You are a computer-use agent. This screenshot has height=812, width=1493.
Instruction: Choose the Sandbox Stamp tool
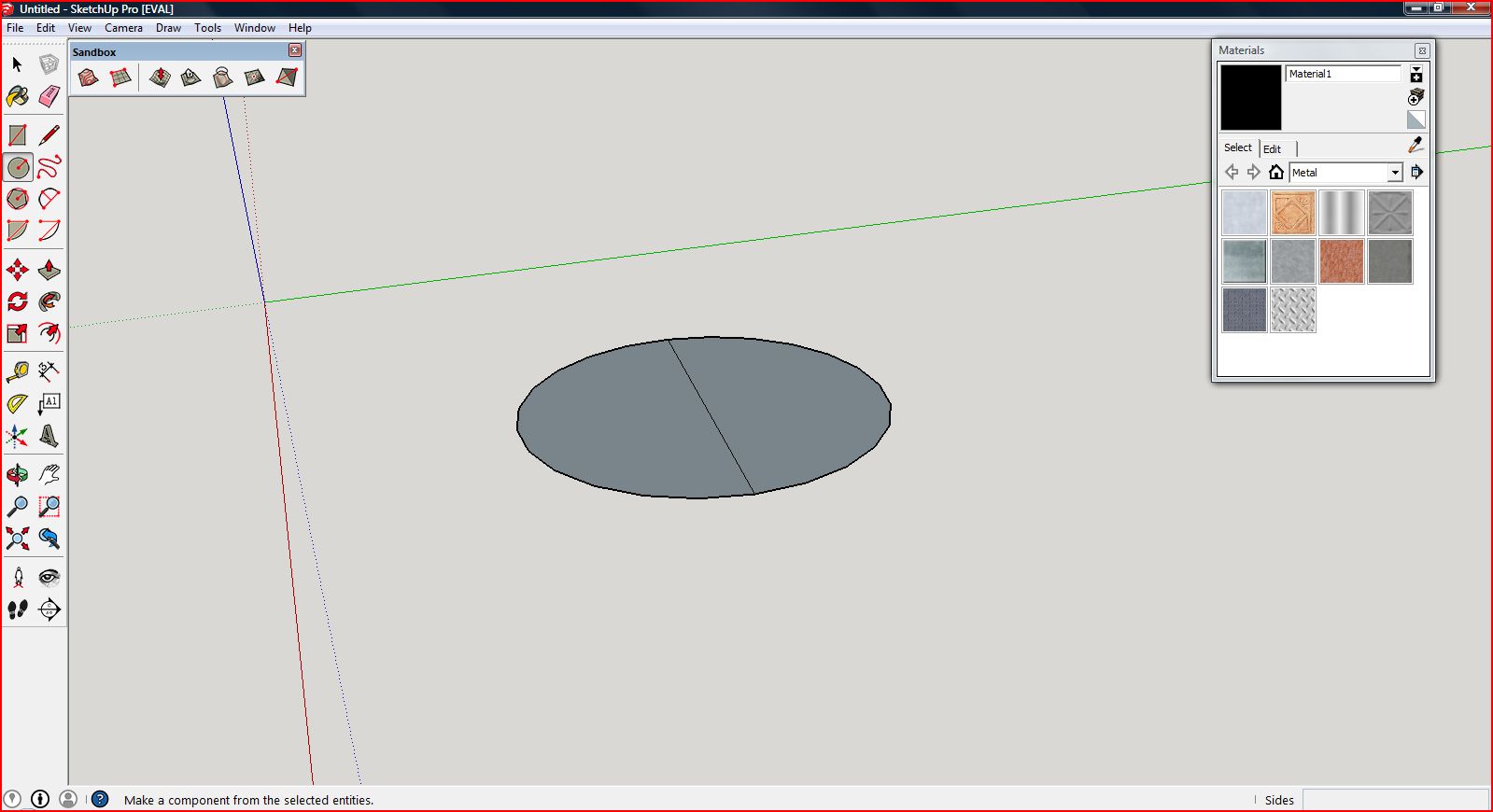190,77
